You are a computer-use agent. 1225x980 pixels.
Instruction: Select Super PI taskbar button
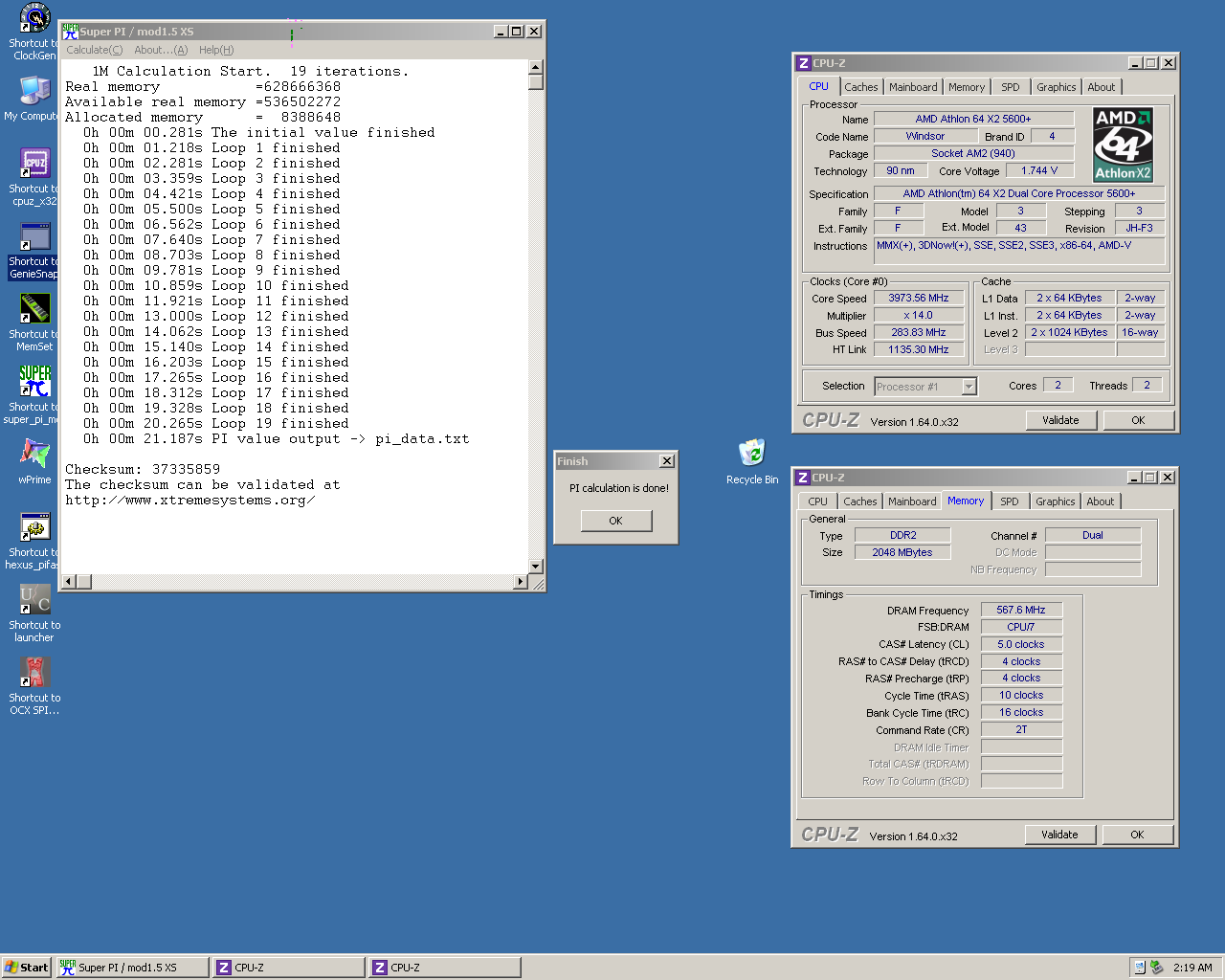coord(132,968)
